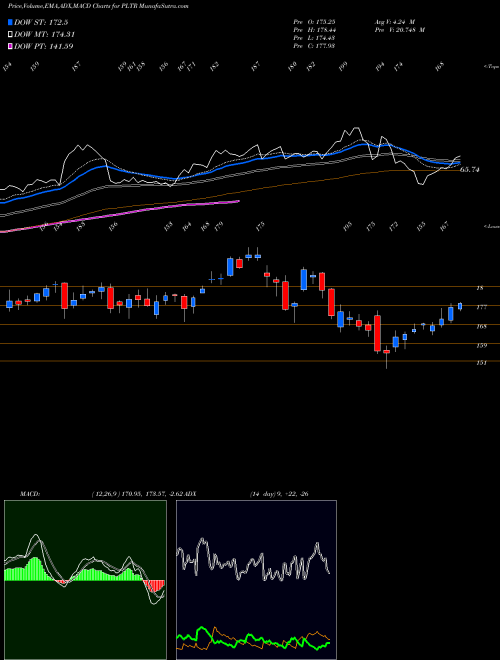The width and height of the screenshot is (500, 660).
Task: Click the '<Tops' marker at right edge
Action: 492,67
